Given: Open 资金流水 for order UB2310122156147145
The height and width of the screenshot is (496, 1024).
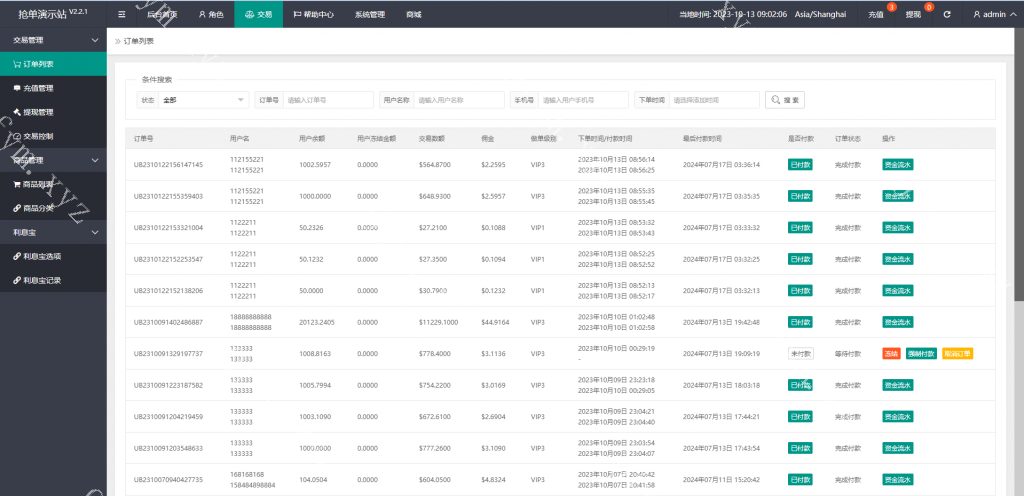Looking at the screenshot, I should pyautogui.click(x=898, y=164).
